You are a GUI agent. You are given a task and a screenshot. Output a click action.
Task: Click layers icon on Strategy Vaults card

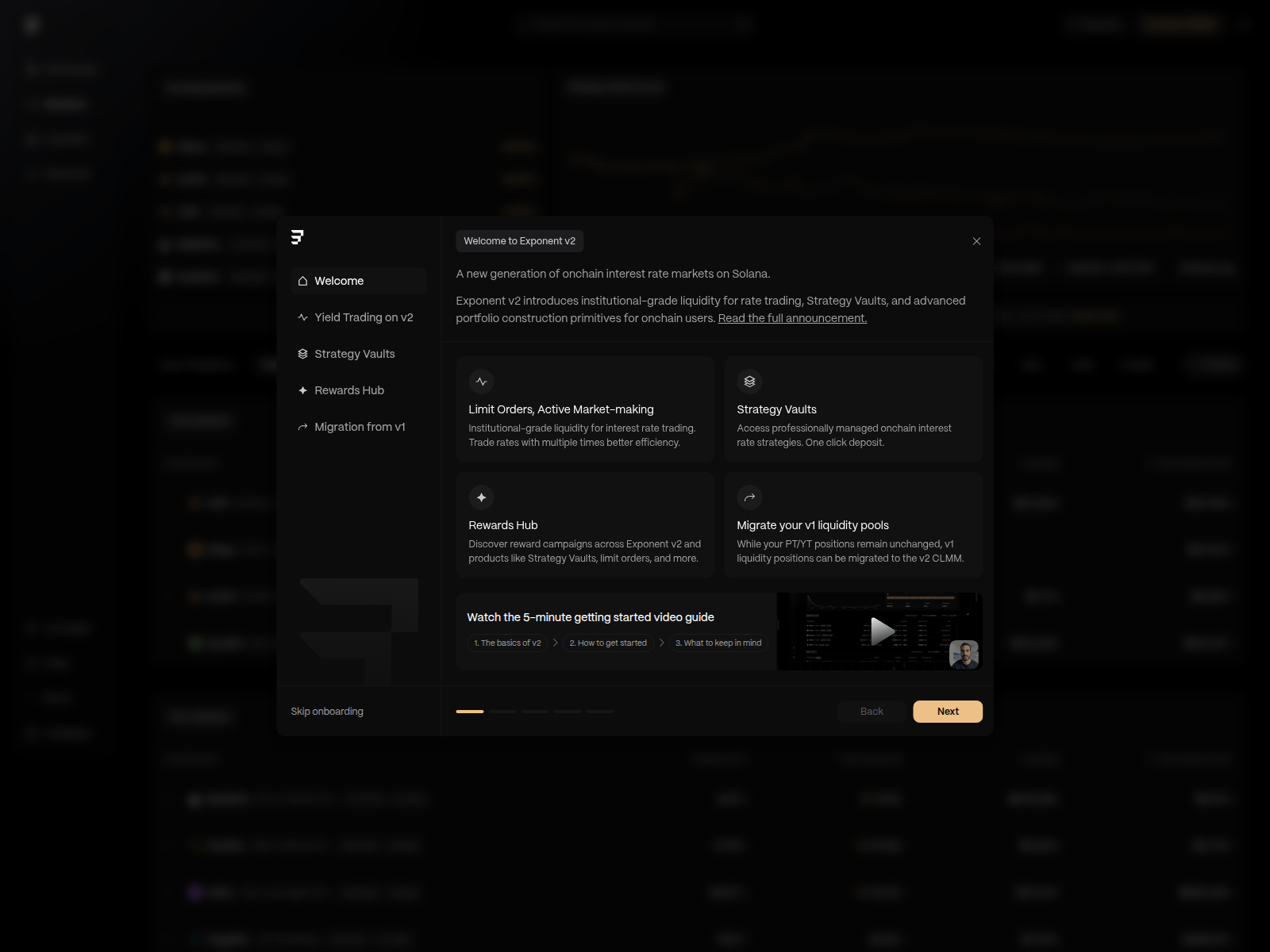[x=749, y=382]
